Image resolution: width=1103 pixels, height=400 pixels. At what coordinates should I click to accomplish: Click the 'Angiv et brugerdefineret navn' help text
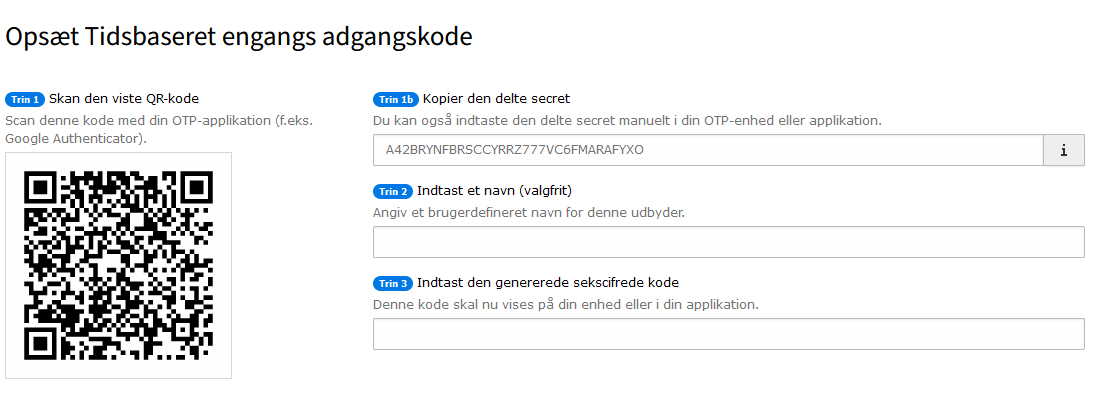pyautogui.click(x=528, y=212)
